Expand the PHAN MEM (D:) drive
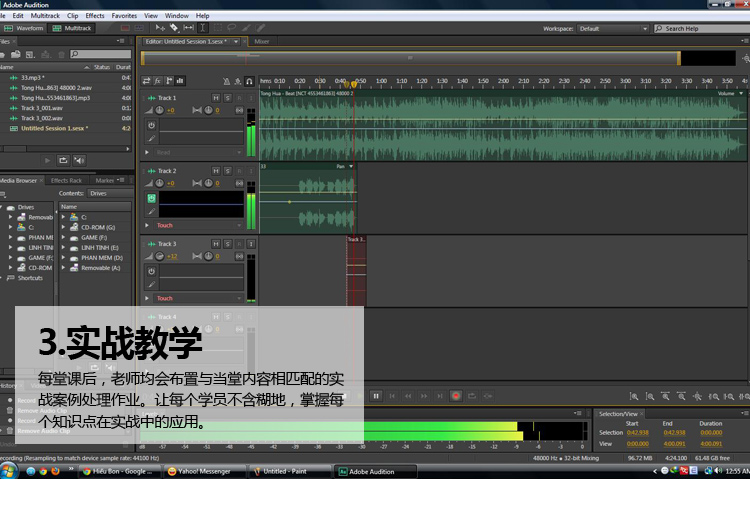This screenshot has width=750, height=509. coord(63,257)
